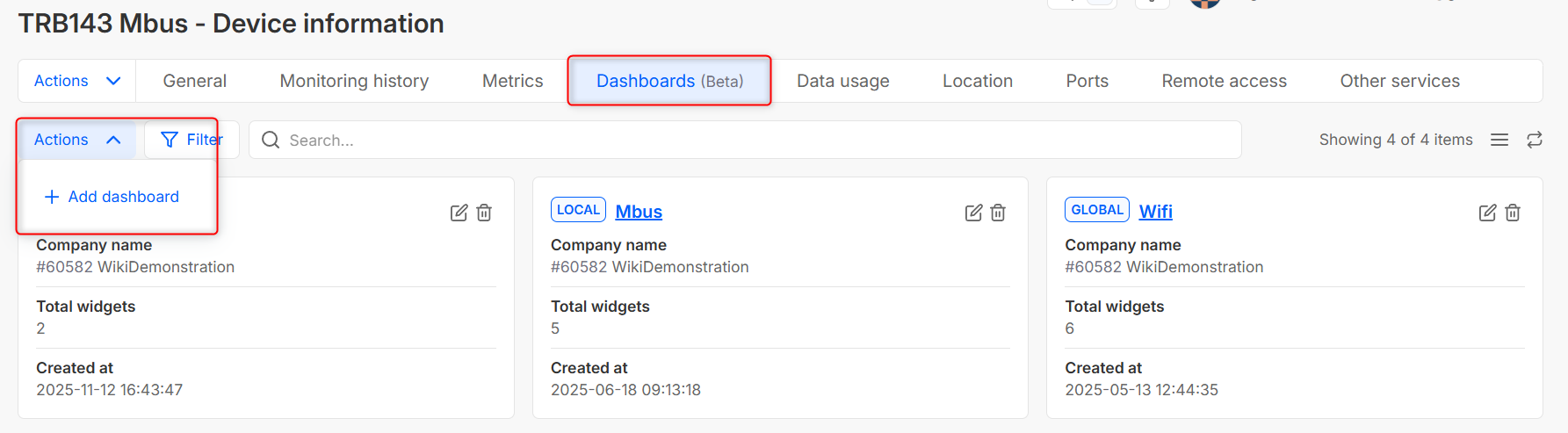Click the edit icon on Wifi dashboard card
The width and height of the screenshot is (1568, 433).
(1487, 213)
